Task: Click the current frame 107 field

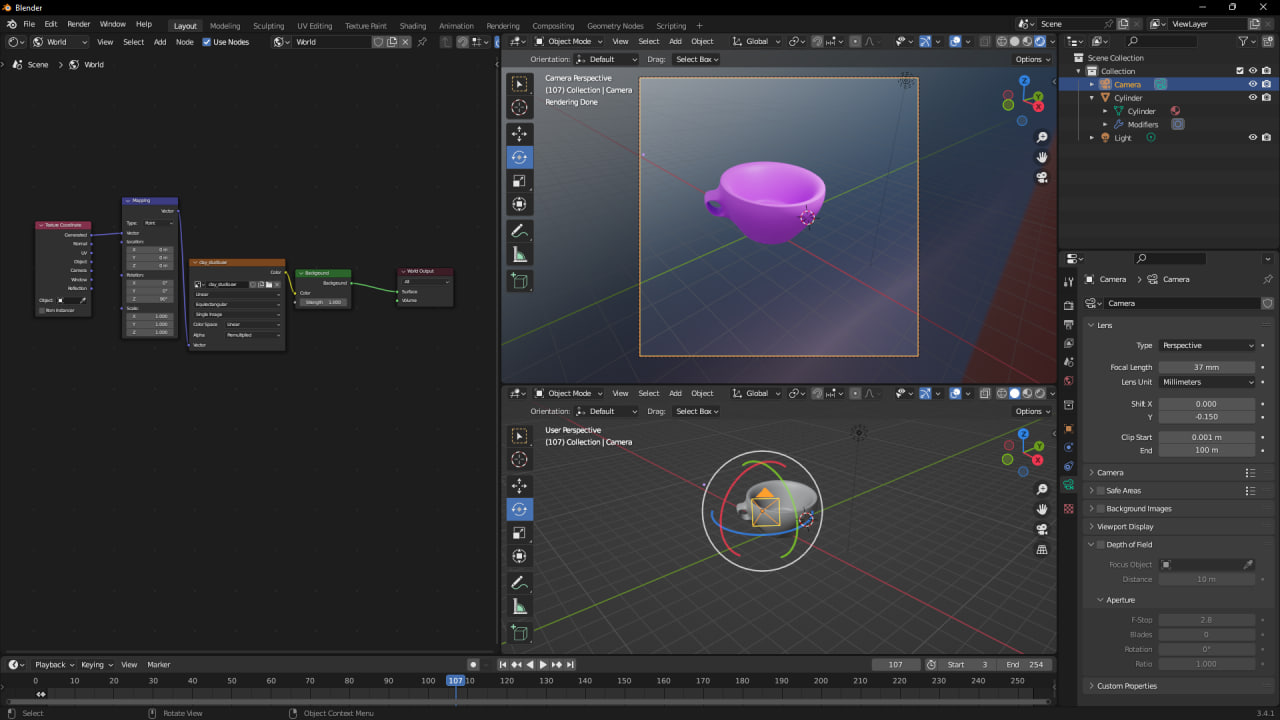Action: (x=896, y=664)
